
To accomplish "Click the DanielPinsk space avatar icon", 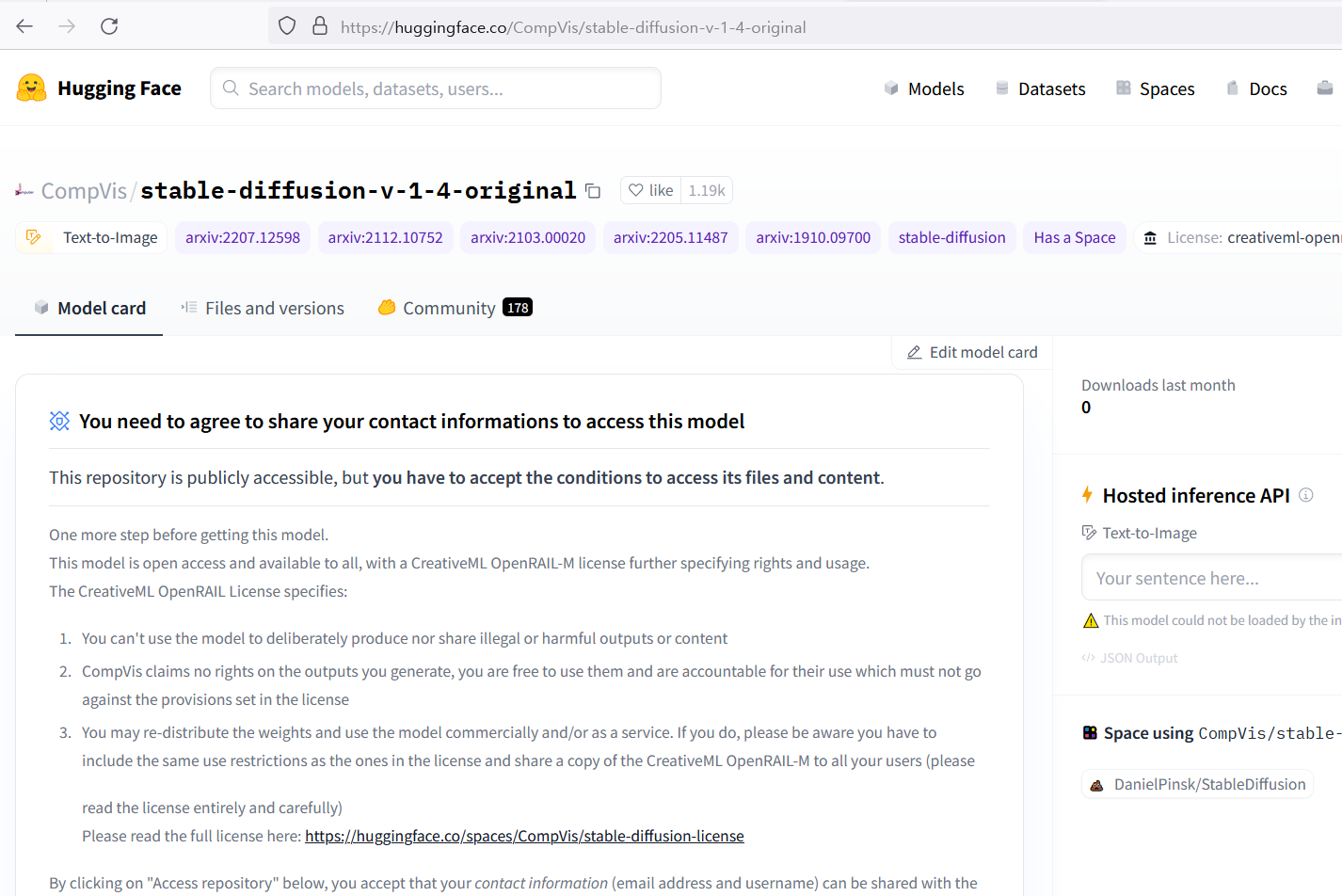I will pos(1096,785).
